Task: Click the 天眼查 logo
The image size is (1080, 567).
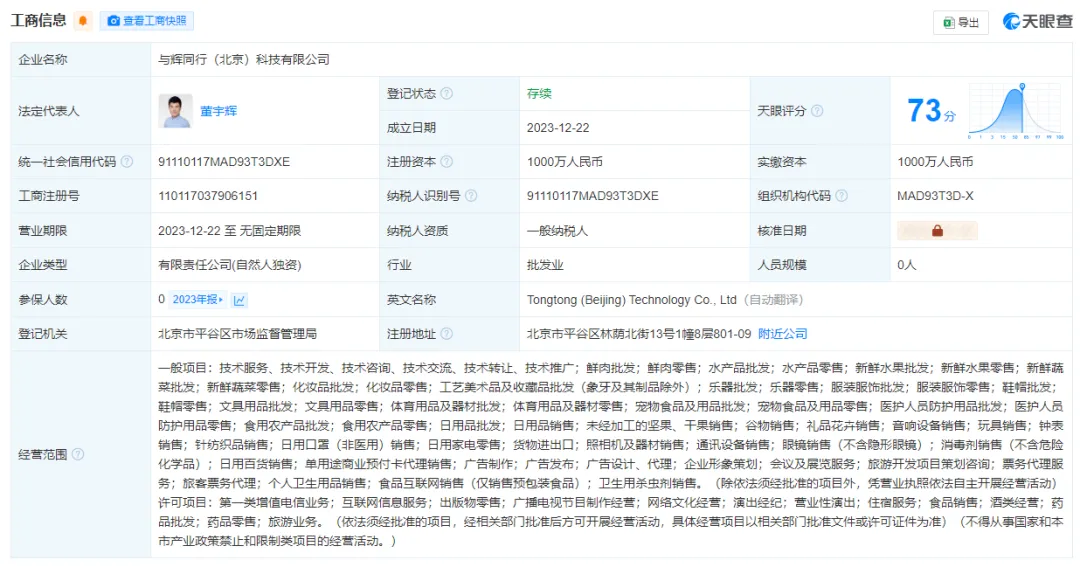Action: 1037,21
